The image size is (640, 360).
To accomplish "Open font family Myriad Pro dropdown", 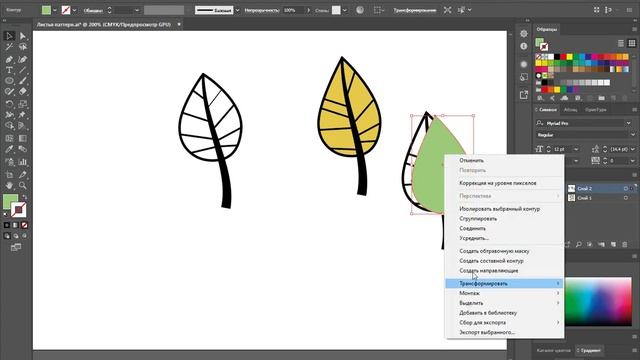I will [628, 123].
